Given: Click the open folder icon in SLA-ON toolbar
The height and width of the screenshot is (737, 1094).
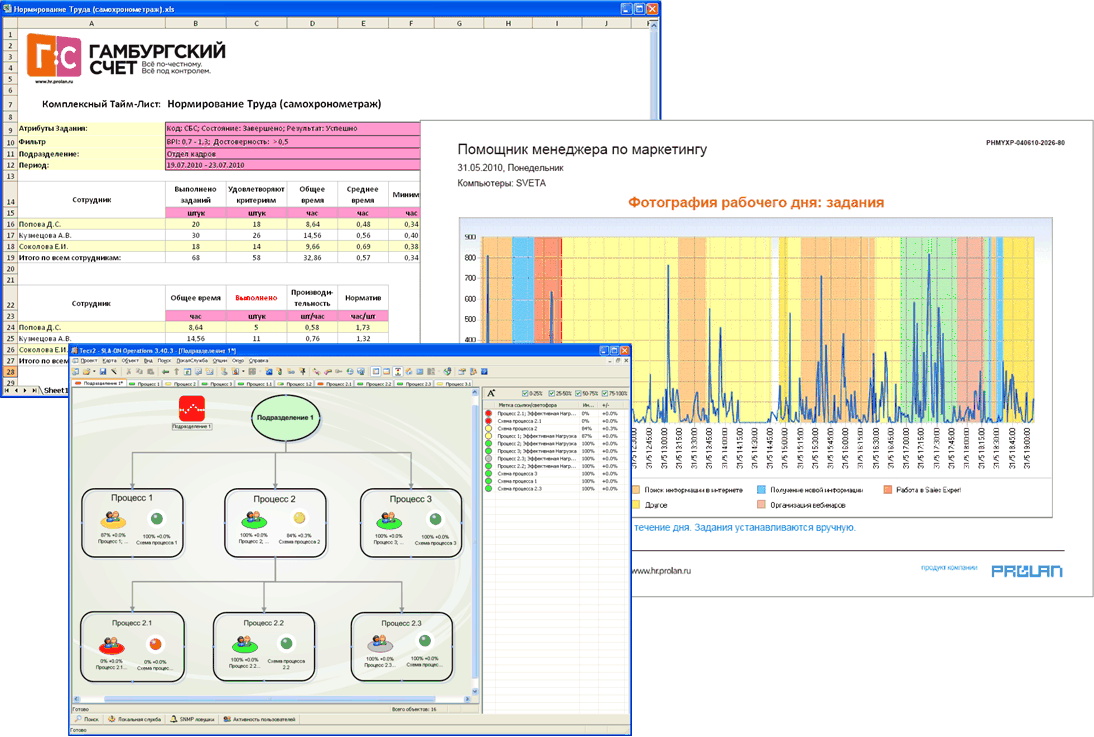Looking at the screenshot, I should coord(87,372).
